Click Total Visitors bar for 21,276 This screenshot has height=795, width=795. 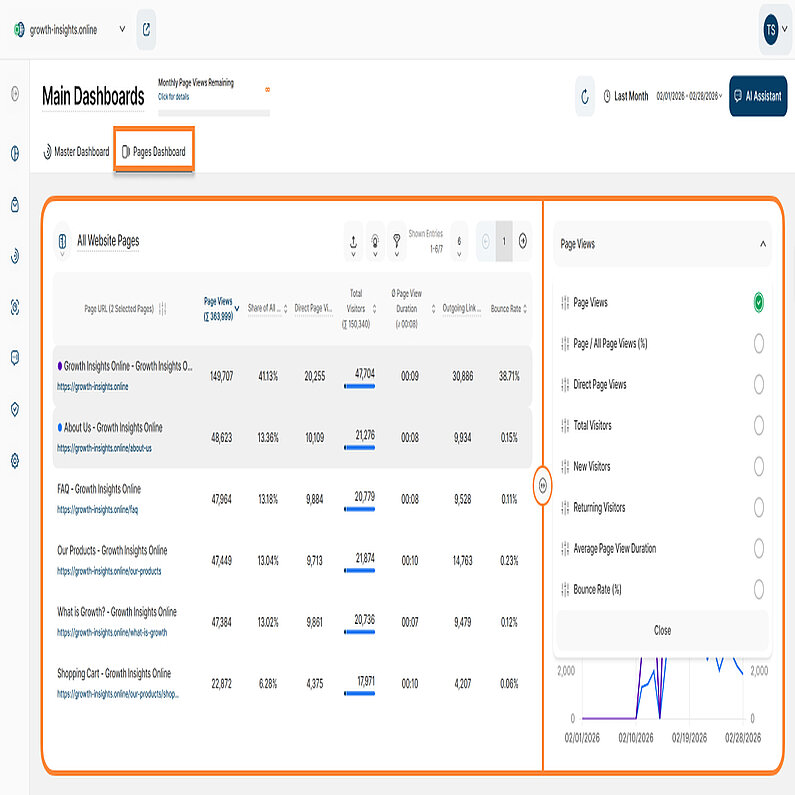tap(359, 448)
